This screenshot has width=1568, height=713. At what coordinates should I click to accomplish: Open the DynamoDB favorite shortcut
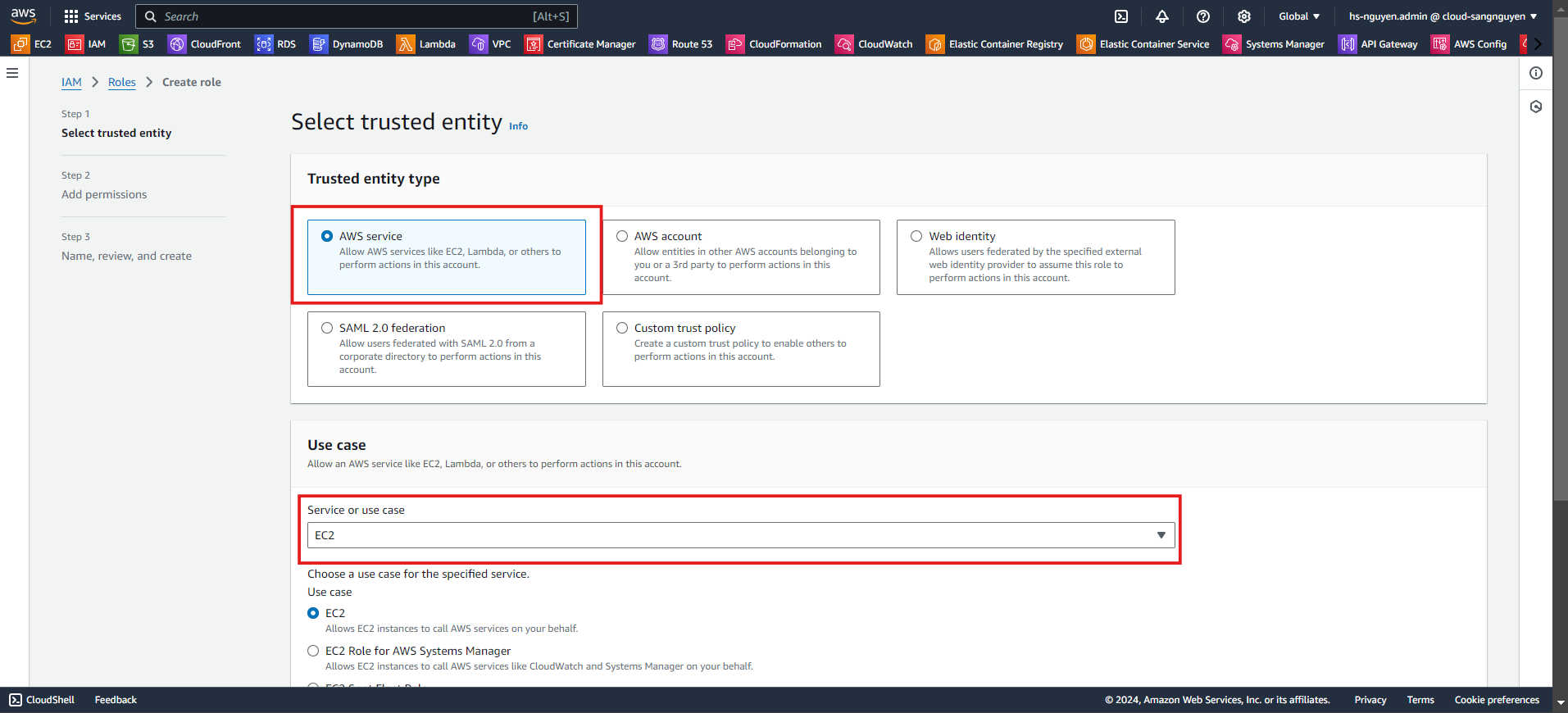pyautogui.click(x=347, y=44)
